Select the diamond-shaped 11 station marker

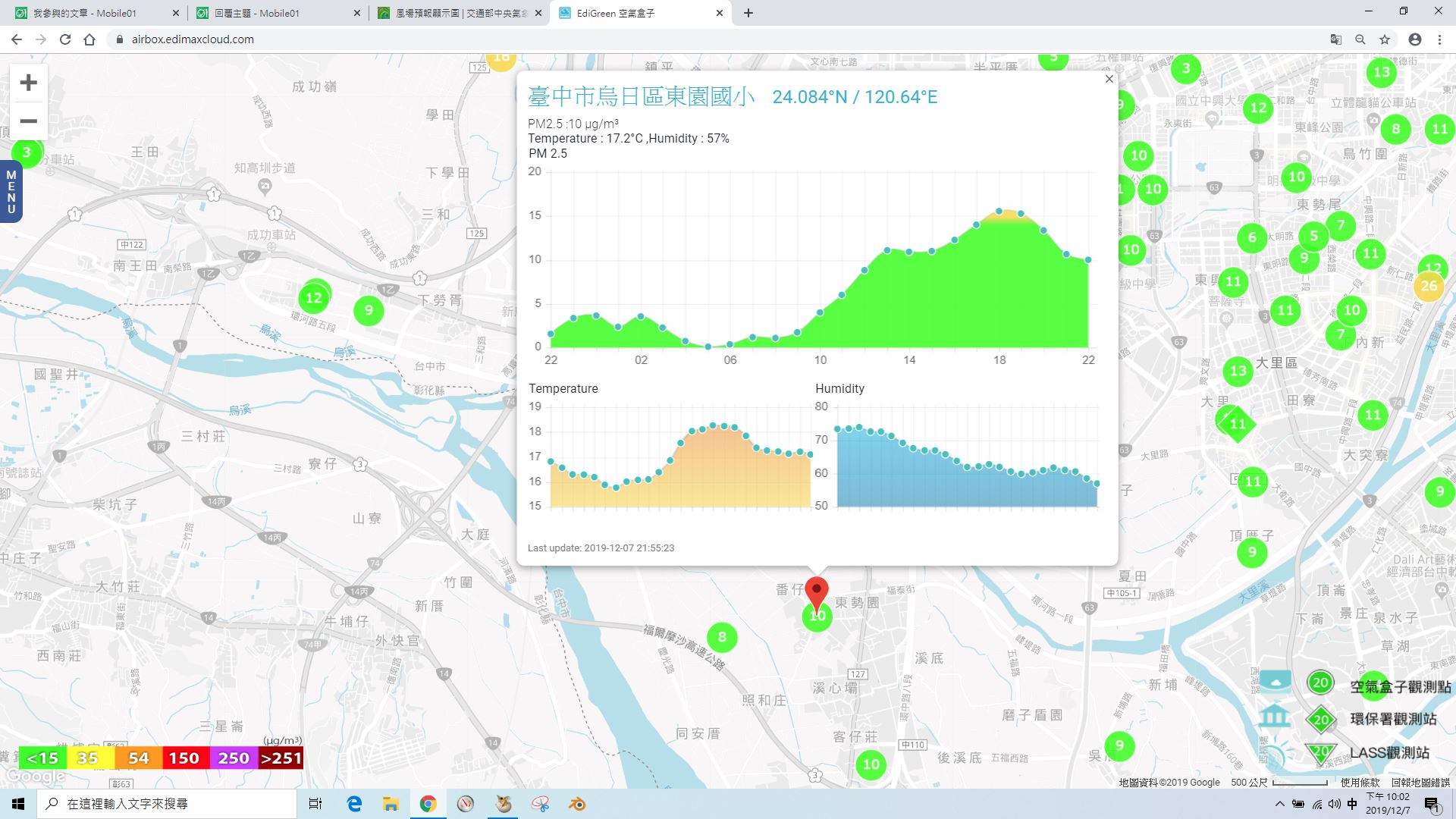[1238, 424]
